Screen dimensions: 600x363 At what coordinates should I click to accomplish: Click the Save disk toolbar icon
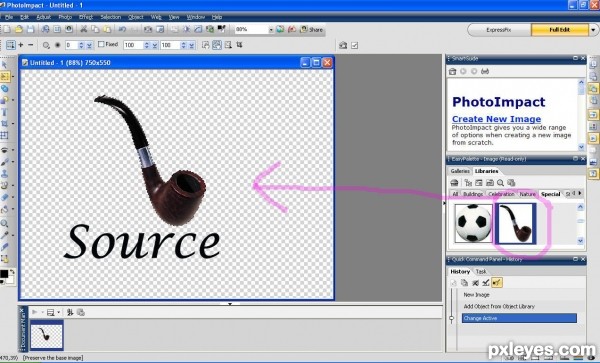30,29
